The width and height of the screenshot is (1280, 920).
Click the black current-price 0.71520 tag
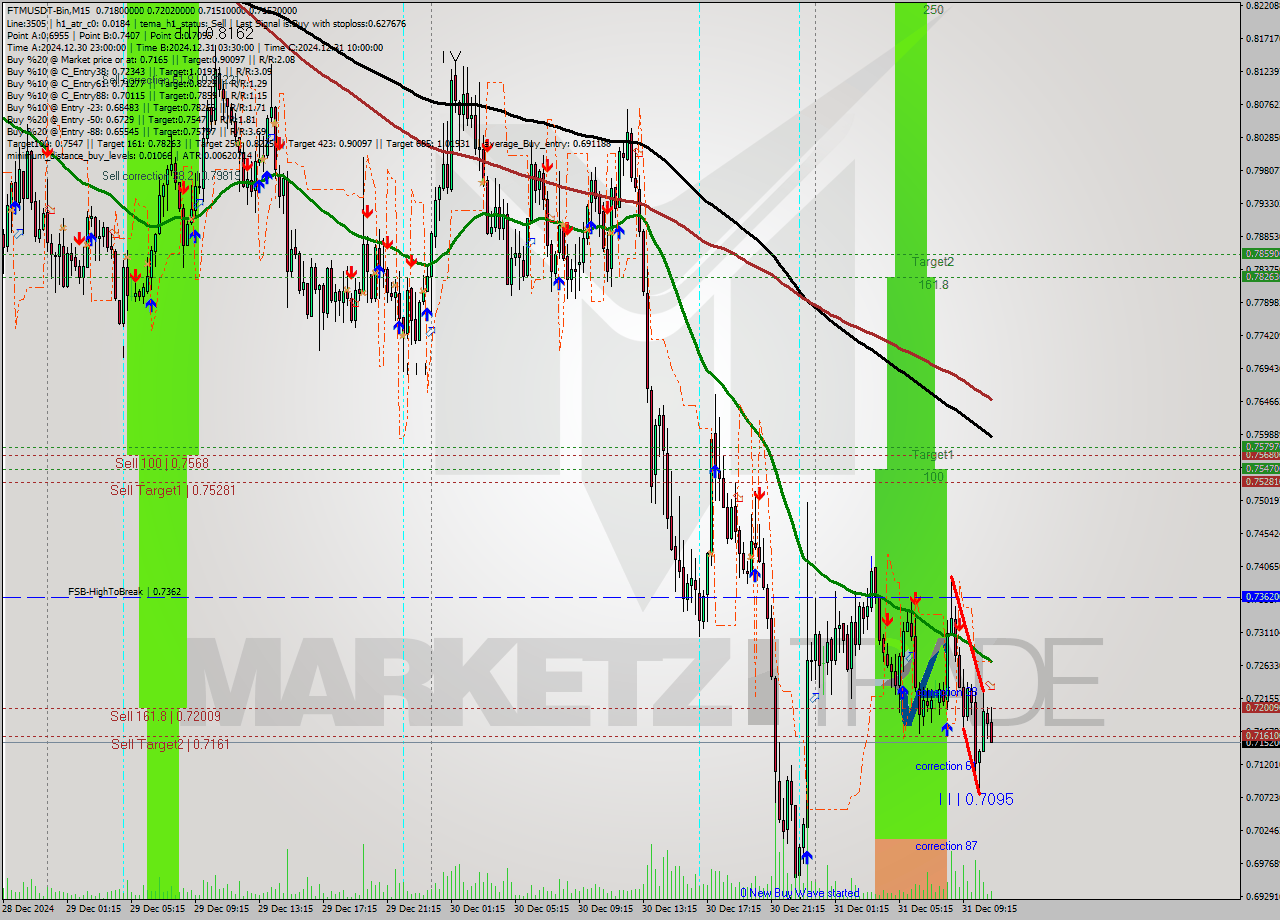1260,743
